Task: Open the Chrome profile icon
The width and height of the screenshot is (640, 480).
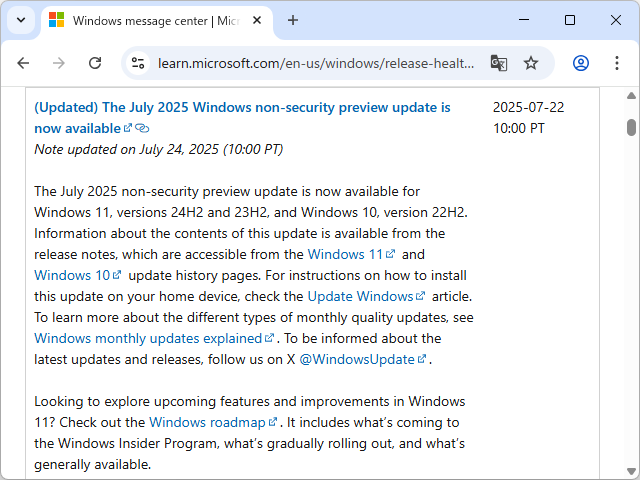Action: (x=581, y=63)
